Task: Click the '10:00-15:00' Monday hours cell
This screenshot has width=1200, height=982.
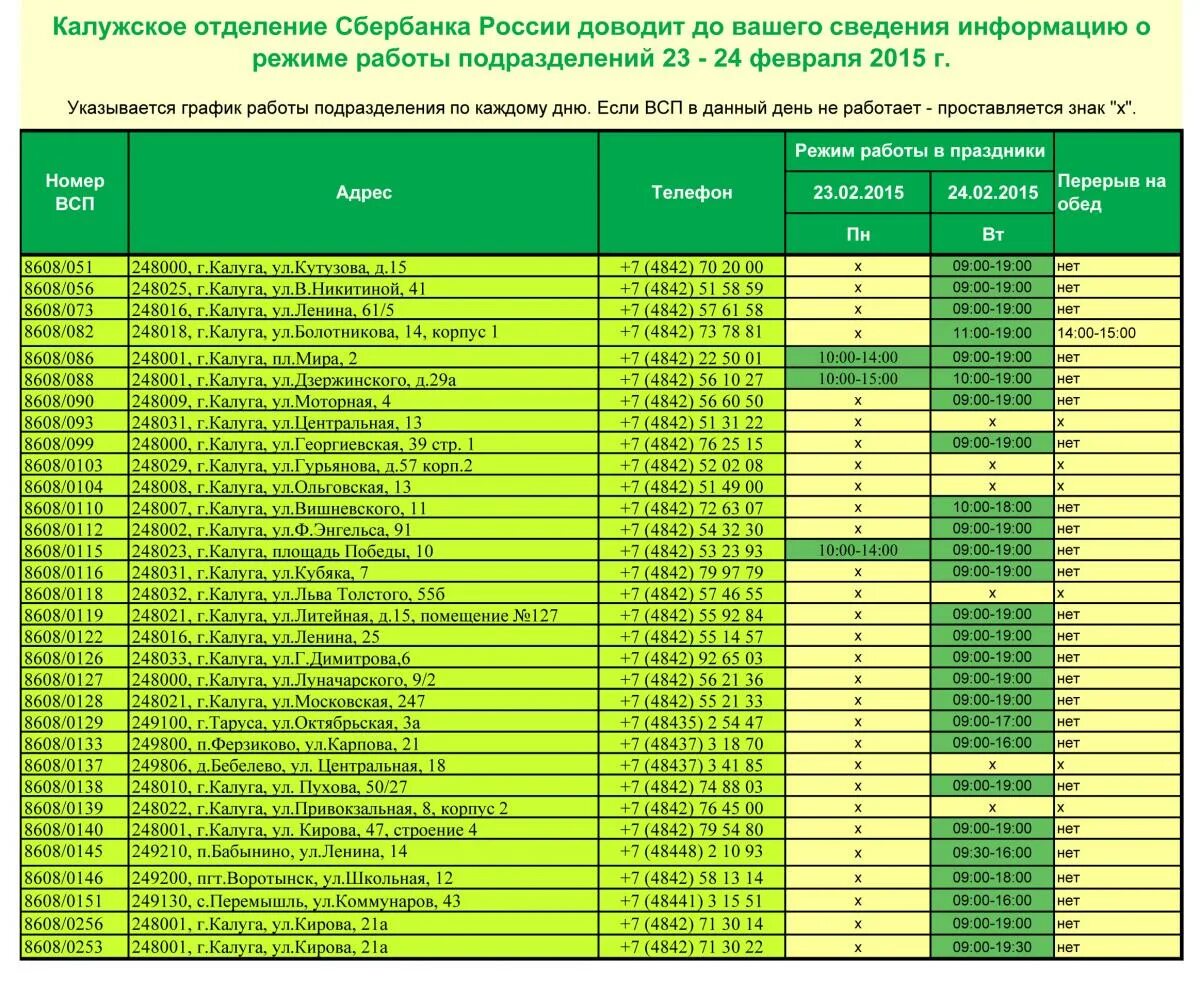Action: click(858, 379)
